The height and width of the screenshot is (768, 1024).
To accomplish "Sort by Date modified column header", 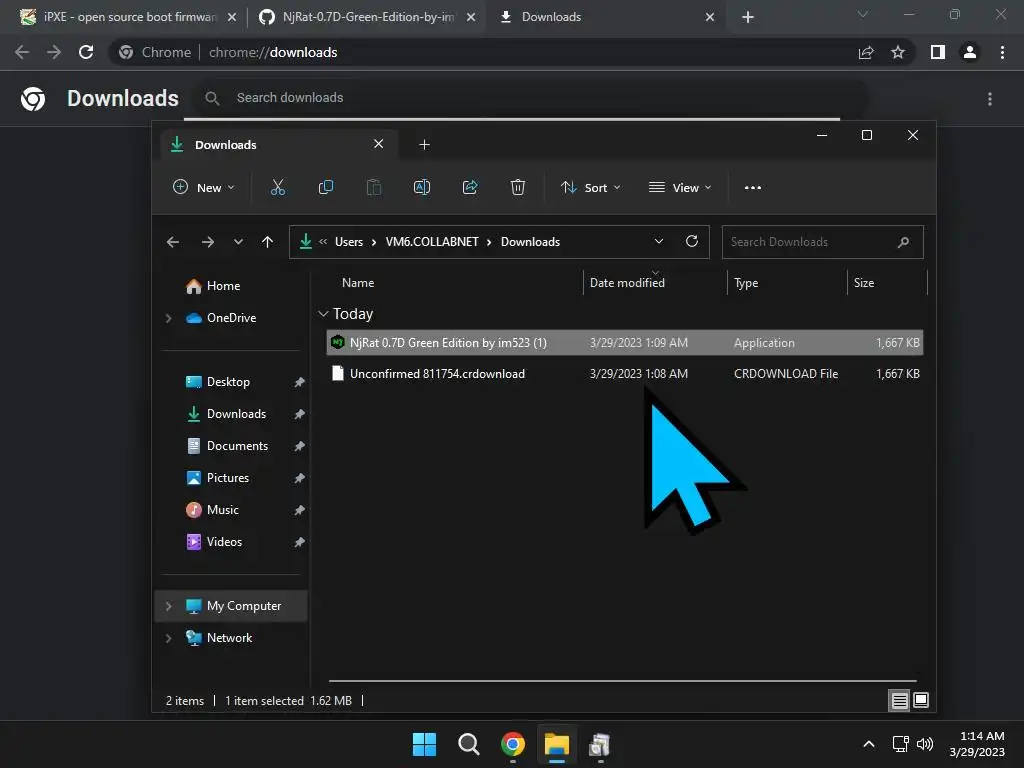I will 627,283.
